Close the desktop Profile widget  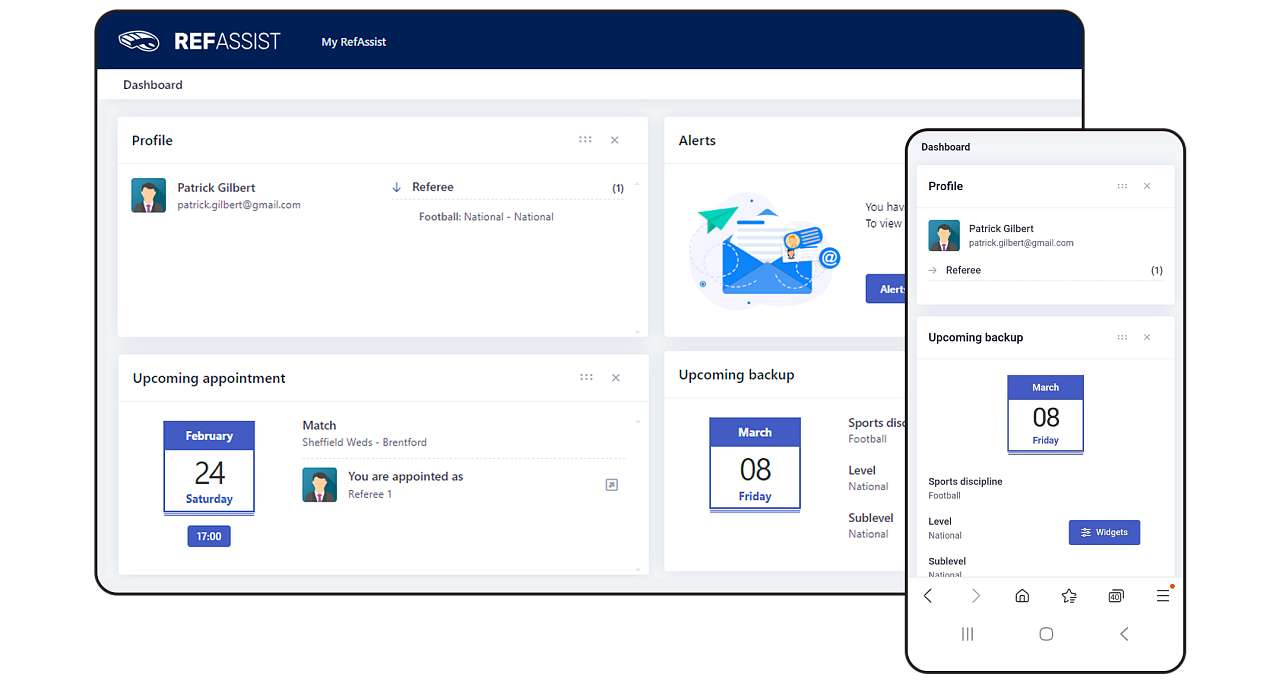pyautogui.click(x=615, y=140)
